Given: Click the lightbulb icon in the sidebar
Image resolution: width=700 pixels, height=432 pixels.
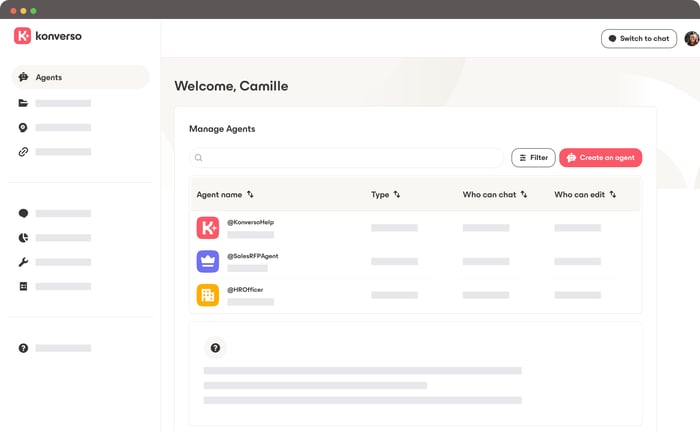Looking at the screenshot, I should (x=23, y=128).
